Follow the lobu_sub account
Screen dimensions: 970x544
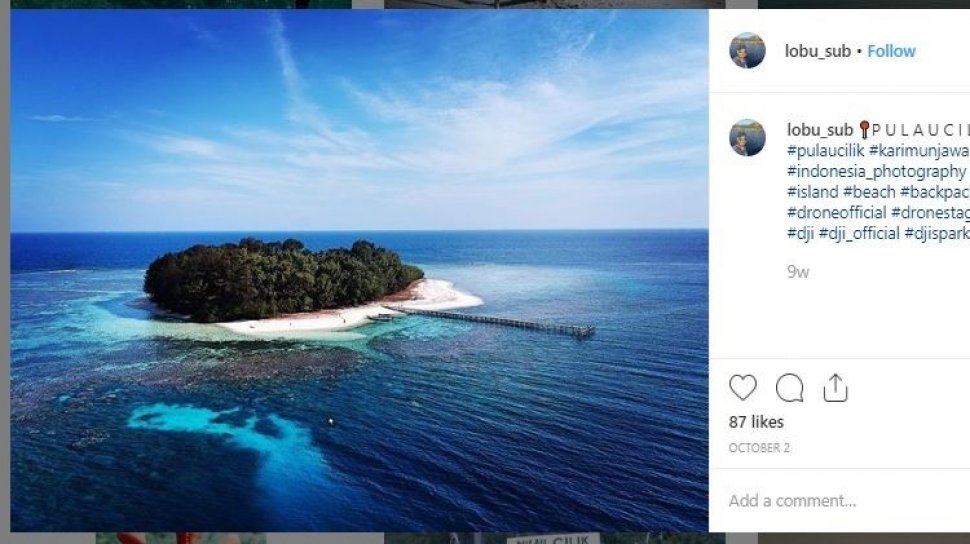coord(891,51)
